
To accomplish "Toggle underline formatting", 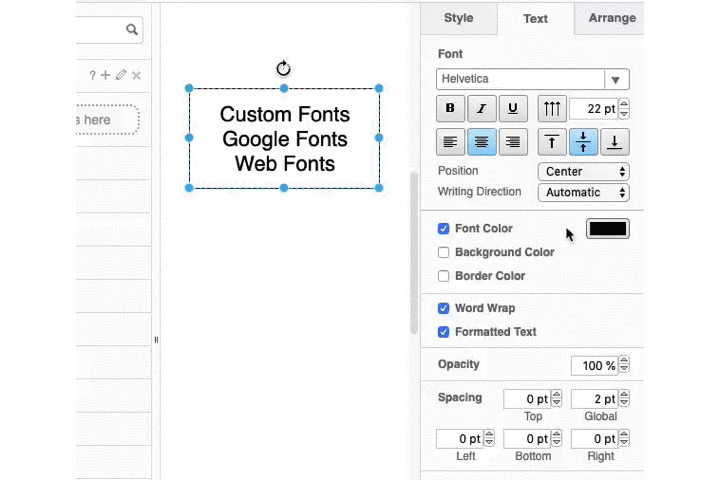I will 513,108.
